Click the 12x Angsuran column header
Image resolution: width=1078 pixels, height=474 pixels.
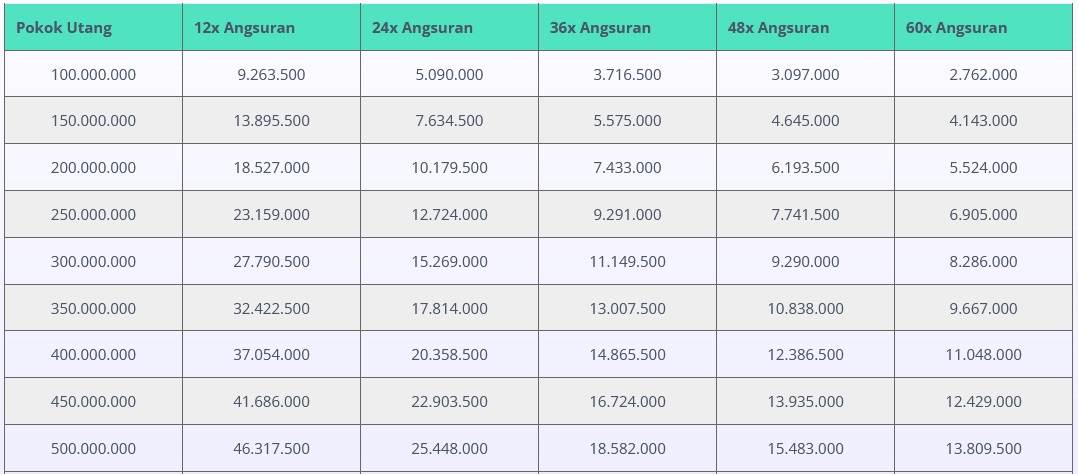(x=245, y=28)
